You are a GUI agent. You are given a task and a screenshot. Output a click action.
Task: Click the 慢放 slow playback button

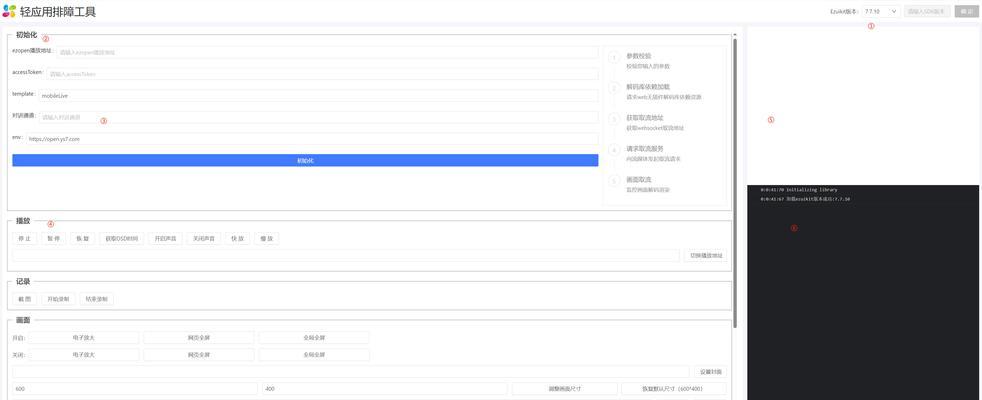[267, 238]
